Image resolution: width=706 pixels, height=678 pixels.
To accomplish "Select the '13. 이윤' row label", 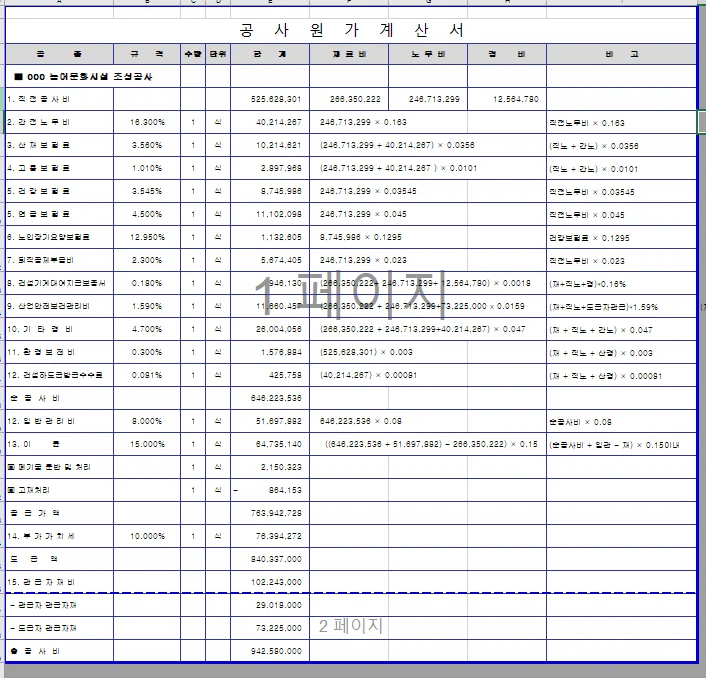I will [x=59, y=444].
